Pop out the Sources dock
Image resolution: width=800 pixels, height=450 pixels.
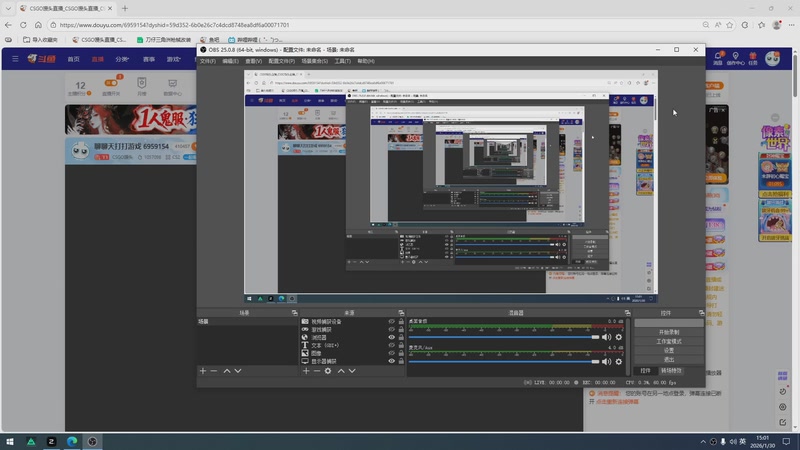(x=402, y=313)
